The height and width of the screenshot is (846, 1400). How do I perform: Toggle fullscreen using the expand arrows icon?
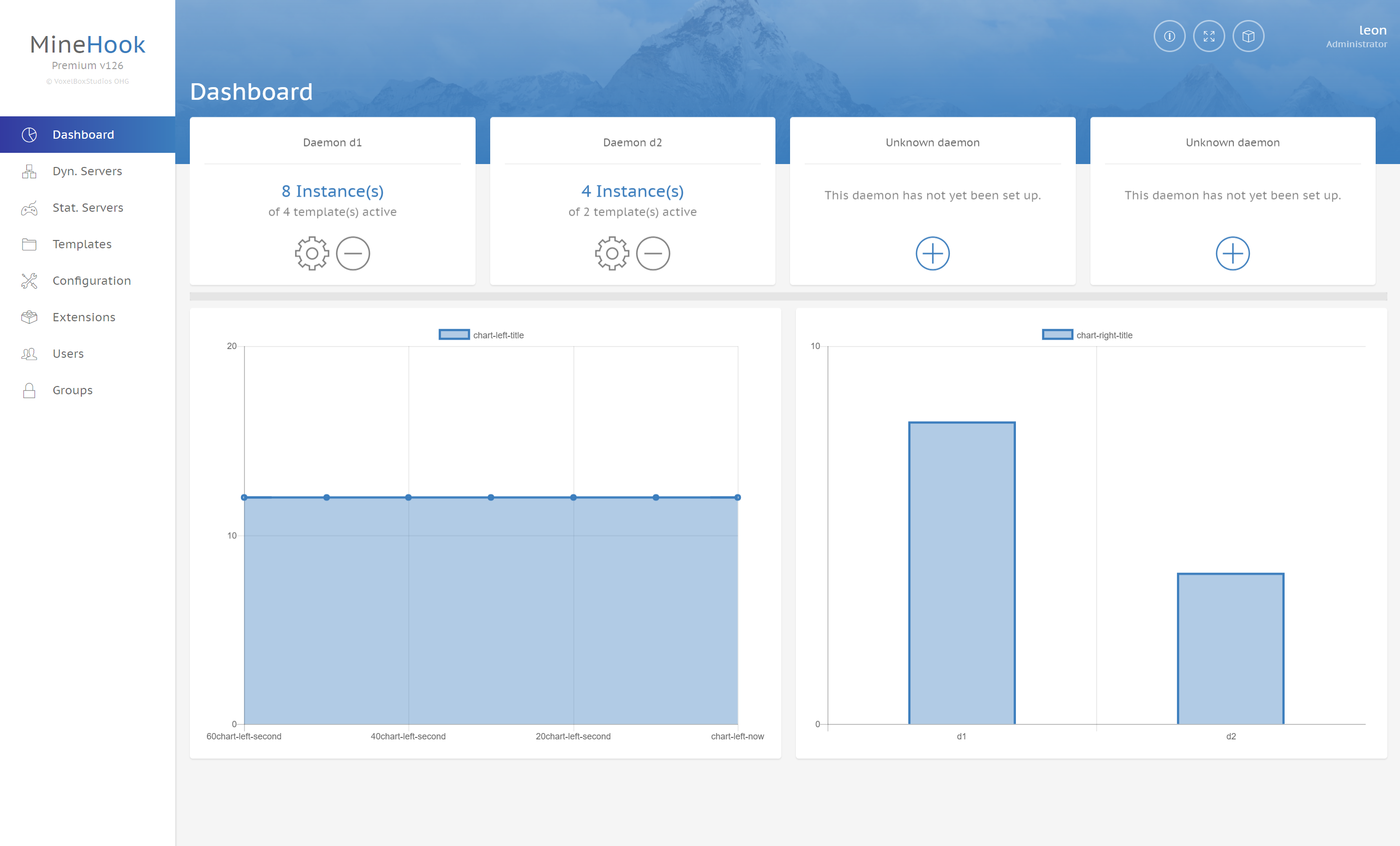1209,37
